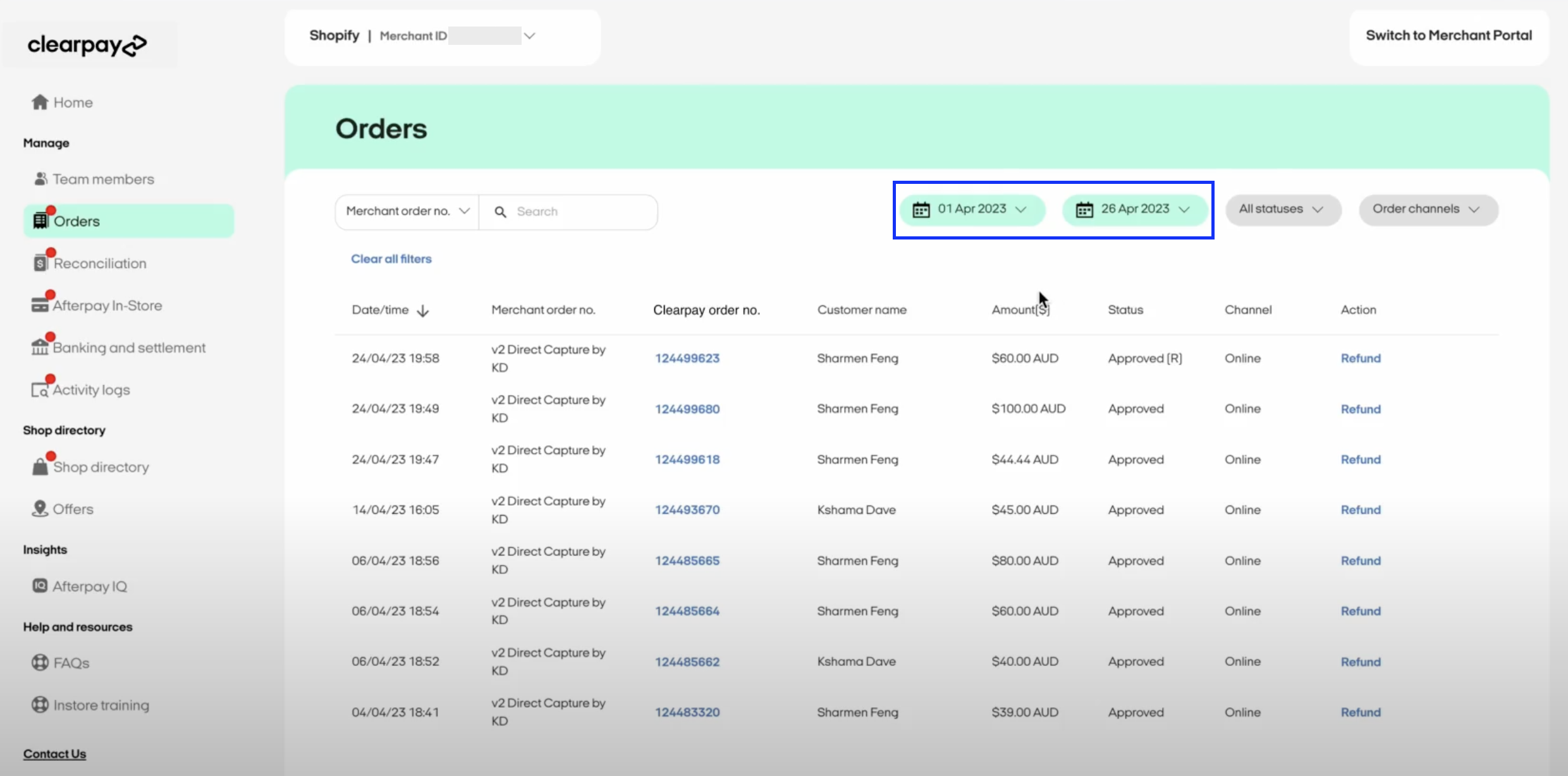Open the 01 Apr 2023 start date picker
This screenshot has width=1568, height=776.
tap(972, 209)
